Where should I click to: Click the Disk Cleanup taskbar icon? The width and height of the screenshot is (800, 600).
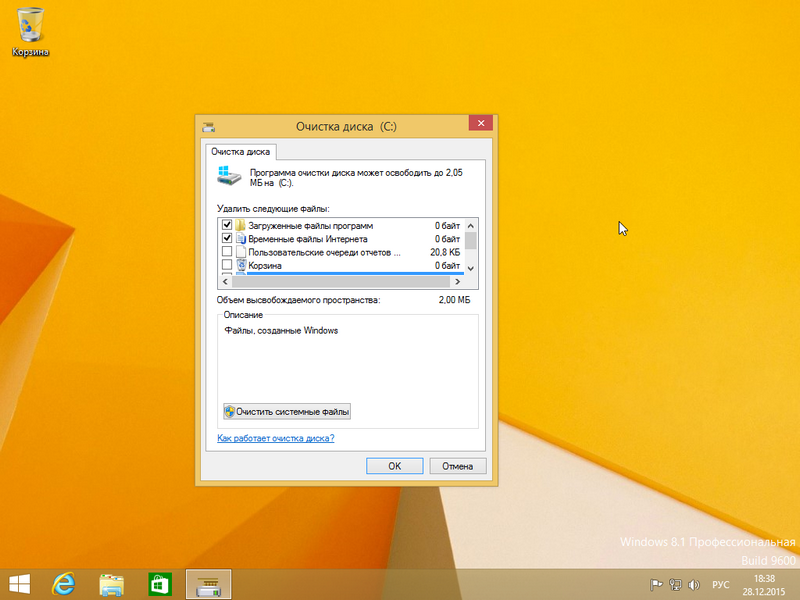208,583
